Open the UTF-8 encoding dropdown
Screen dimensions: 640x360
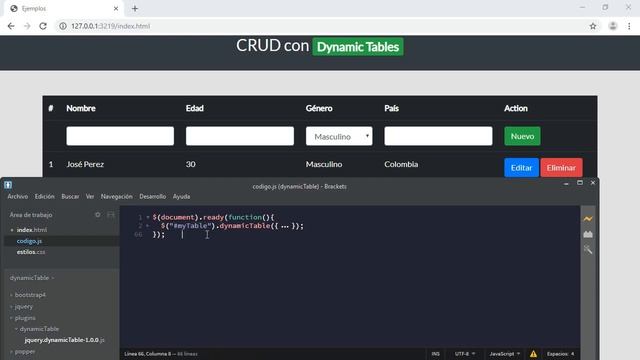[464, 354]
